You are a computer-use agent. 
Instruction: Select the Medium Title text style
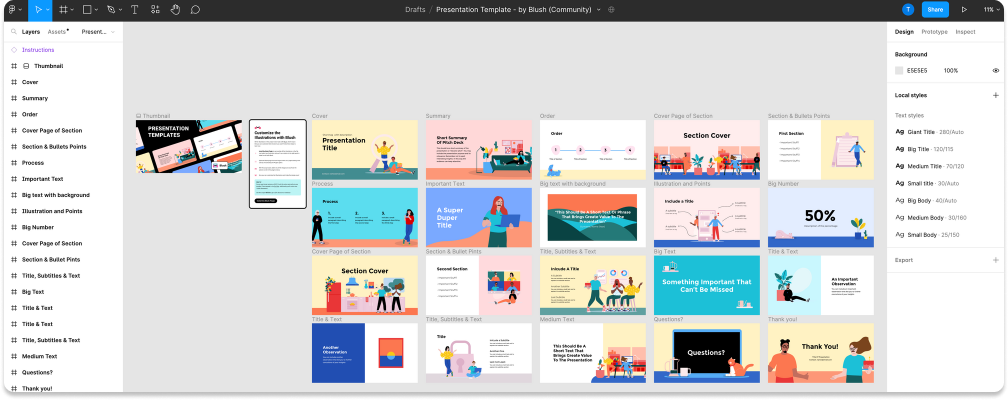[x=945, y=166]
